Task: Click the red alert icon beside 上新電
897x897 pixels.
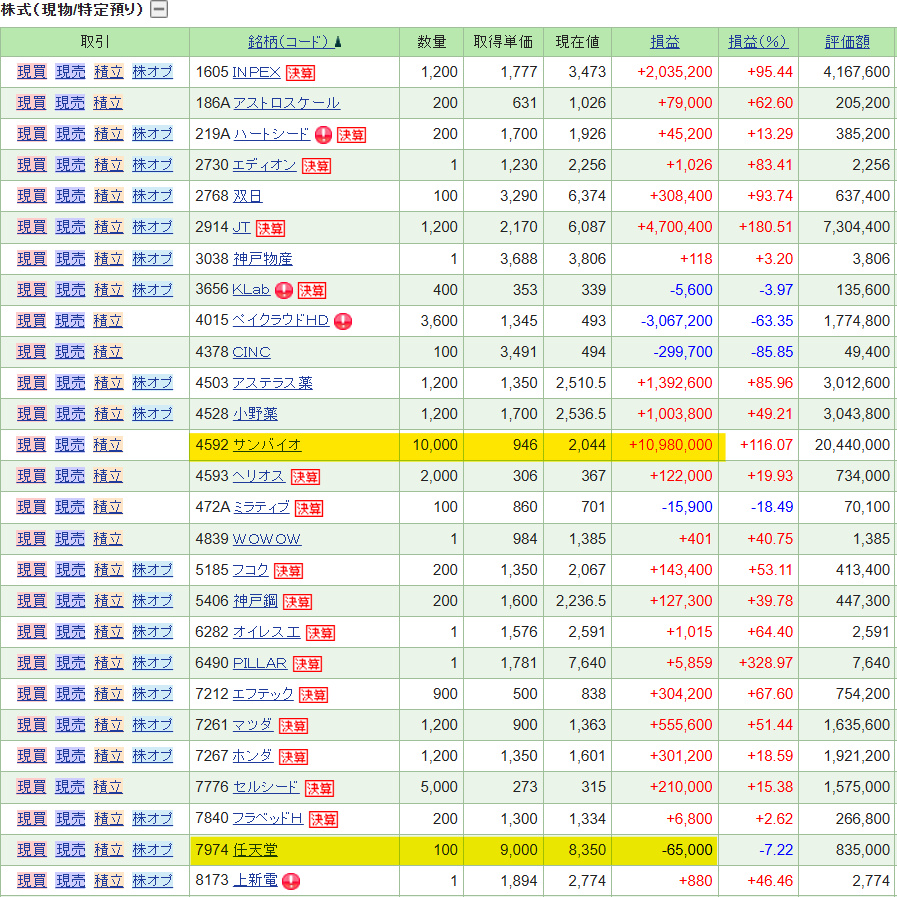Action: (x=291, y=882)
